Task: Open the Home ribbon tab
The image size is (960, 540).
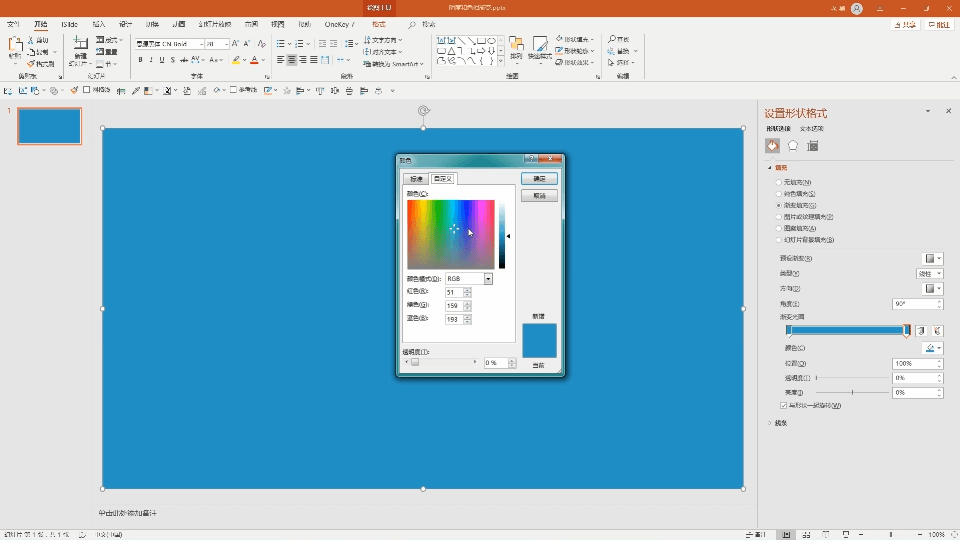Action: pyautogui.click(x=40, y=24)
